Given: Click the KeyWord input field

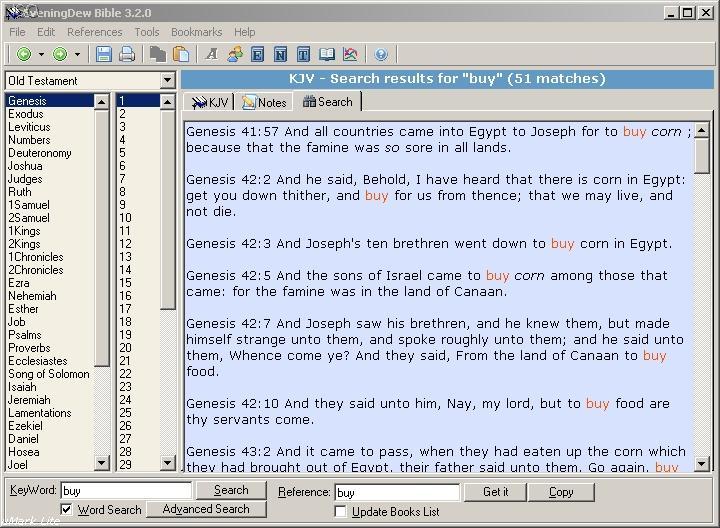Looking at the screenshot, I should pos(126,491).
